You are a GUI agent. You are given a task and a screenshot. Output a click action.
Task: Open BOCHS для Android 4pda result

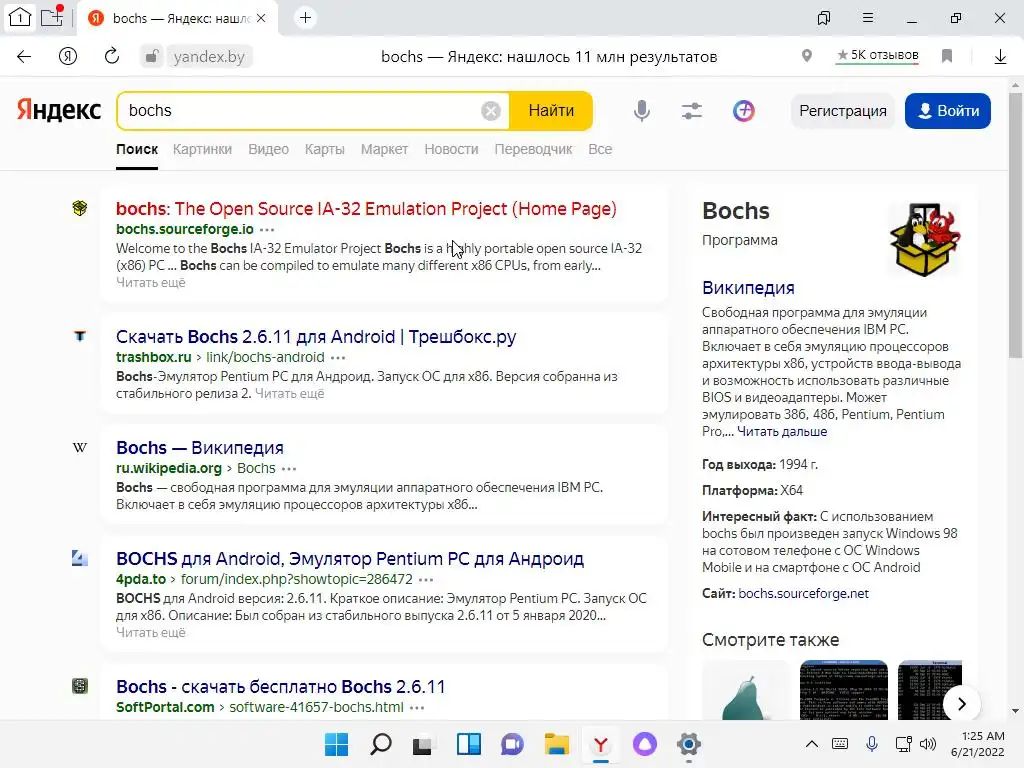350,558
